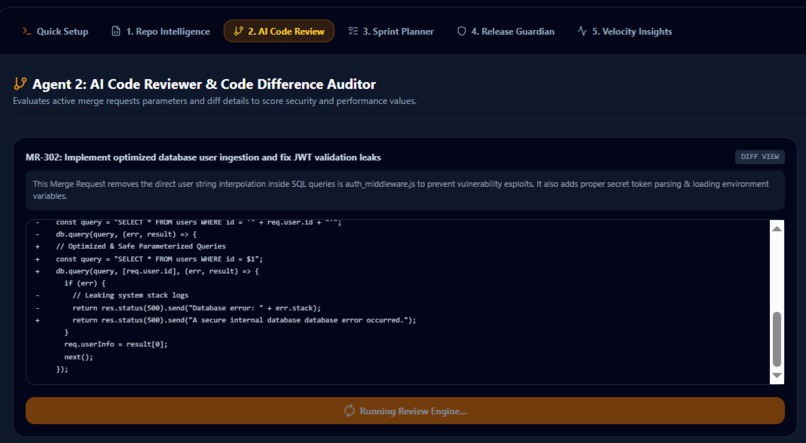Image resolution: width=806 pixels, height=443 pixels.
Task: Click the added 'secure internal database' return line
Action: pyautogui.click(x=244, y=320)
